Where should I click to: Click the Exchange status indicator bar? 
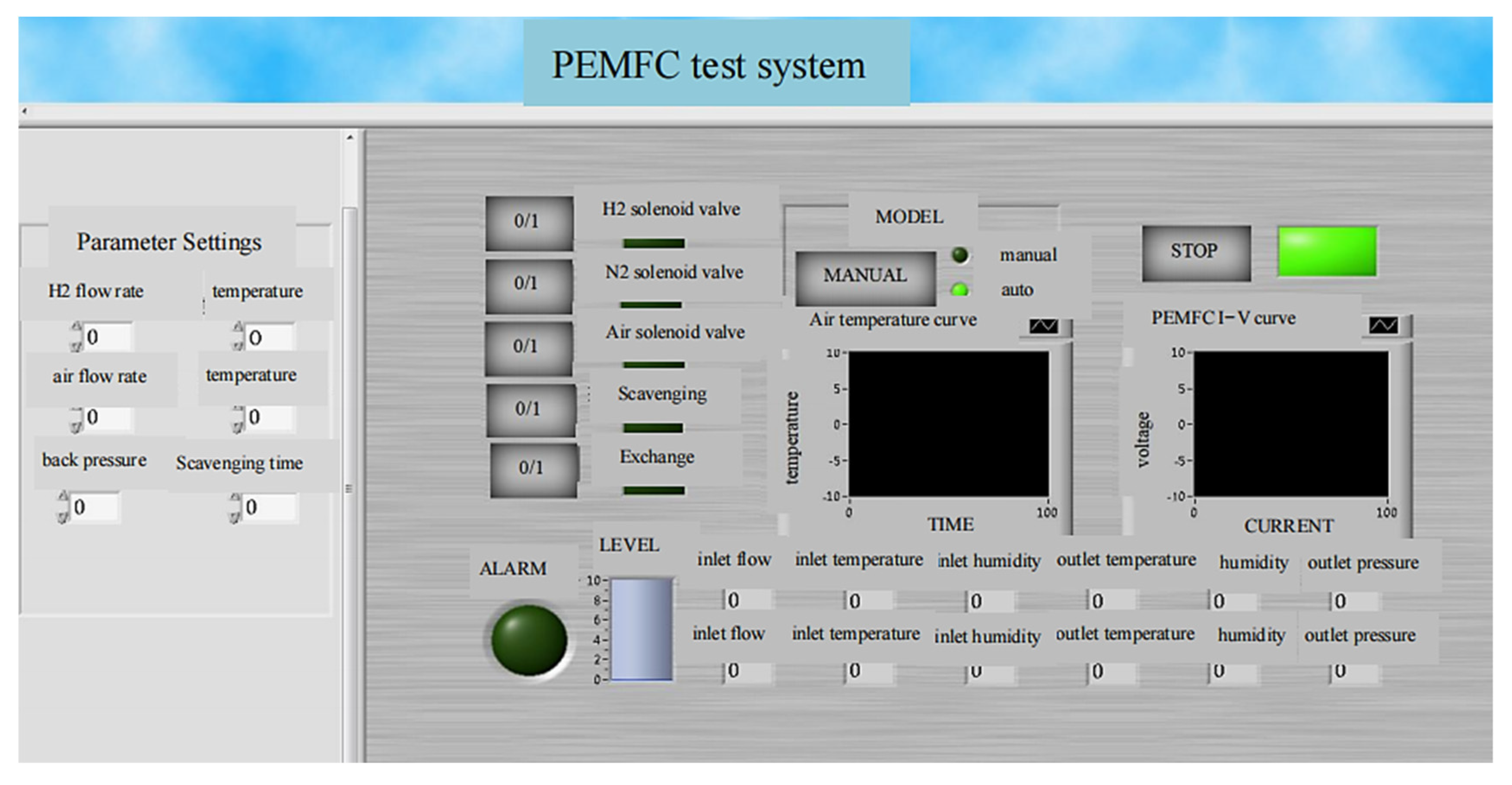click(x=653, y=491)
